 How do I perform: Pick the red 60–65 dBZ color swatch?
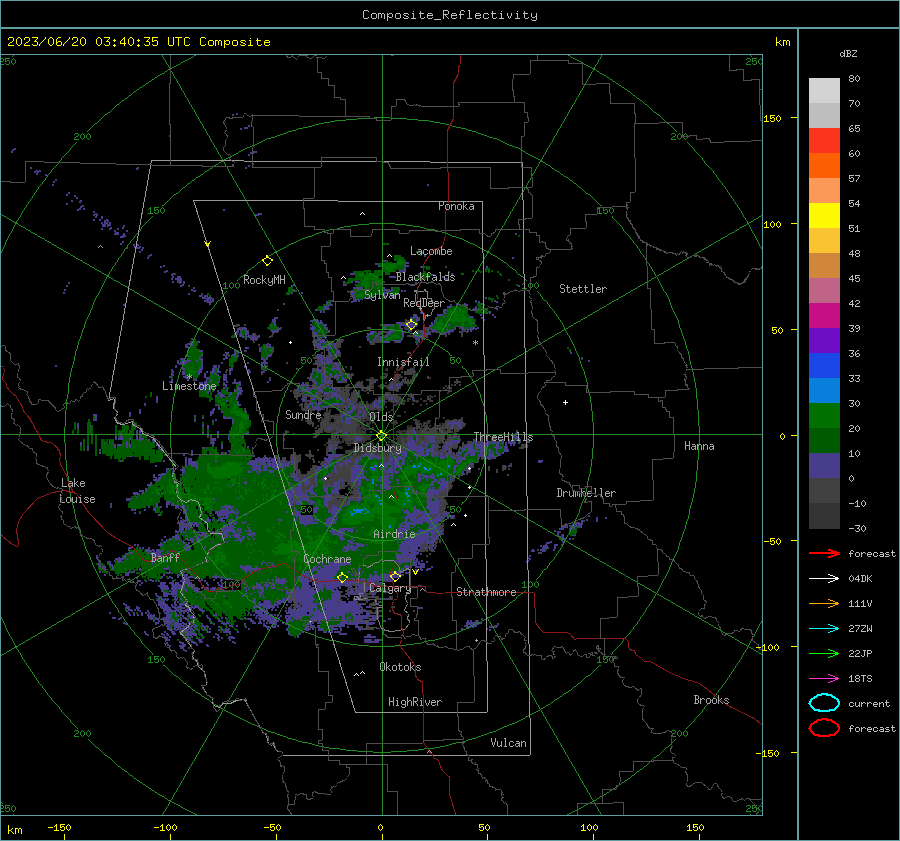[824, 141]
